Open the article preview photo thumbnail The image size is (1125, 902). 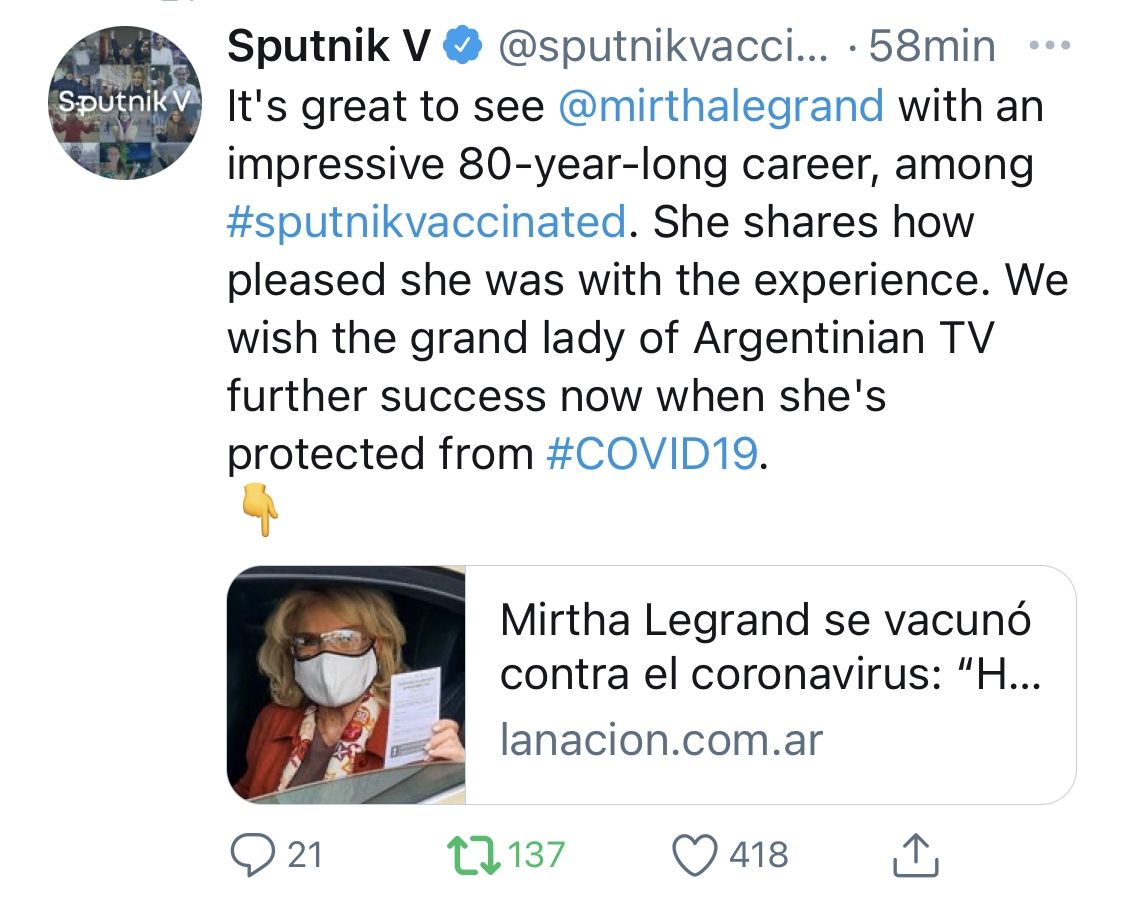(346, 685)
